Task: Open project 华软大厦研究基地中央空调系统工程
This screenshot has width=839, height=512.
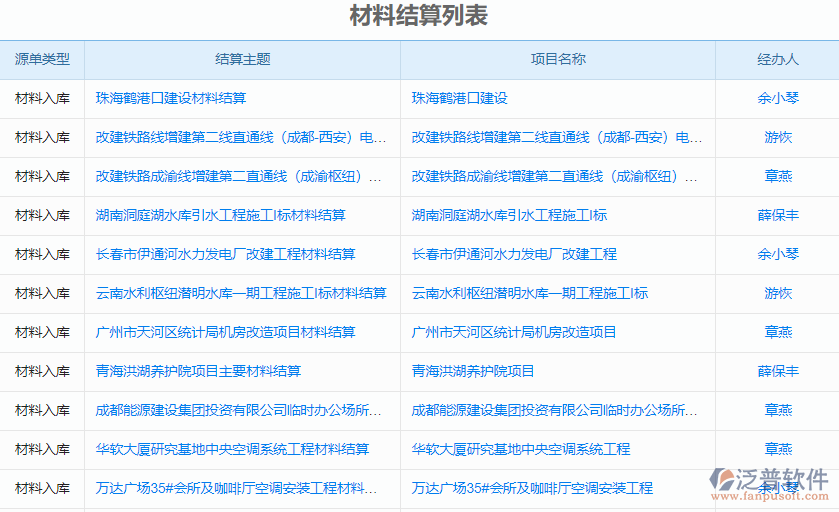Action: 521,449
